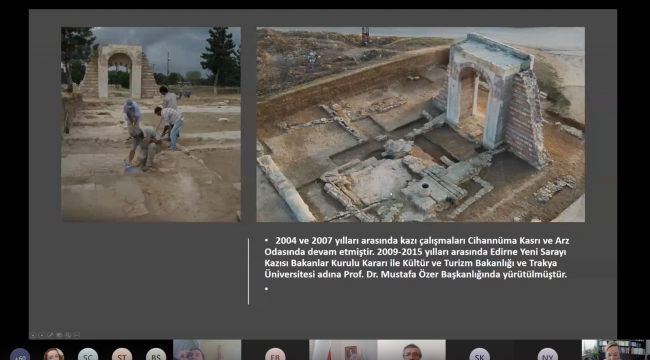Select the SK participant avatar
Screen dimensions: 650x360
coord(480,355)
